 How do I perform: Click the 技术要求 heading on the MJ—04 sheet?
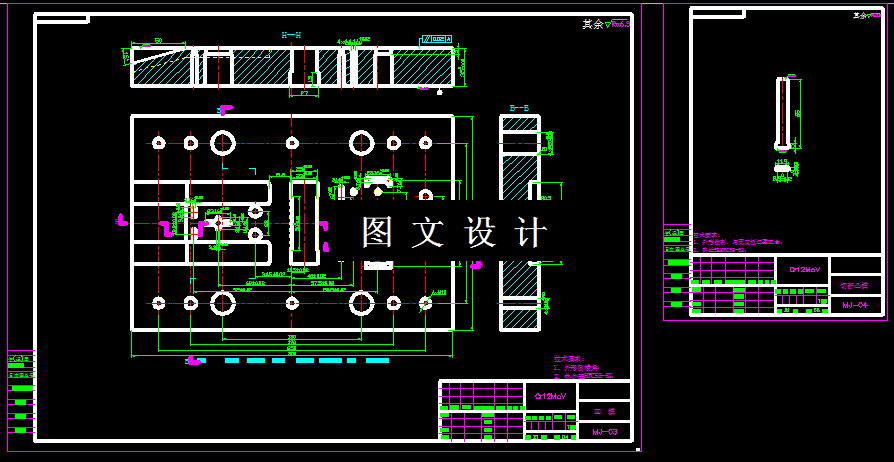[706, 234]
